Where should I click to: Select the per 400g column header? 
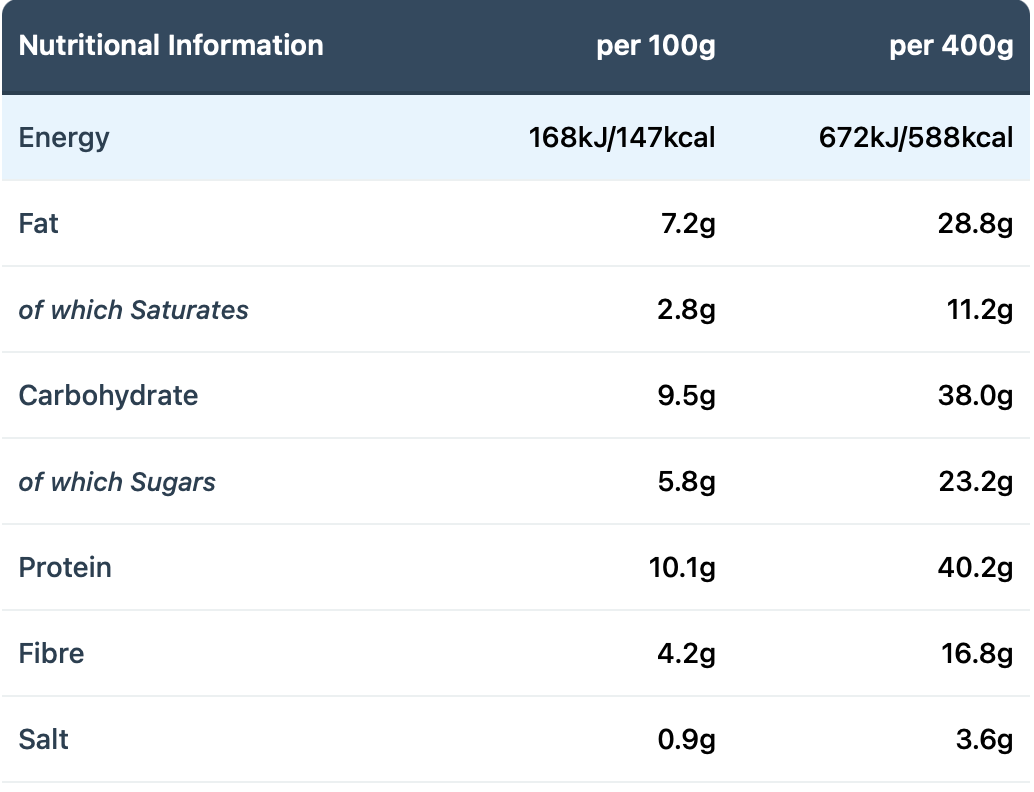[x=951, y=47]
